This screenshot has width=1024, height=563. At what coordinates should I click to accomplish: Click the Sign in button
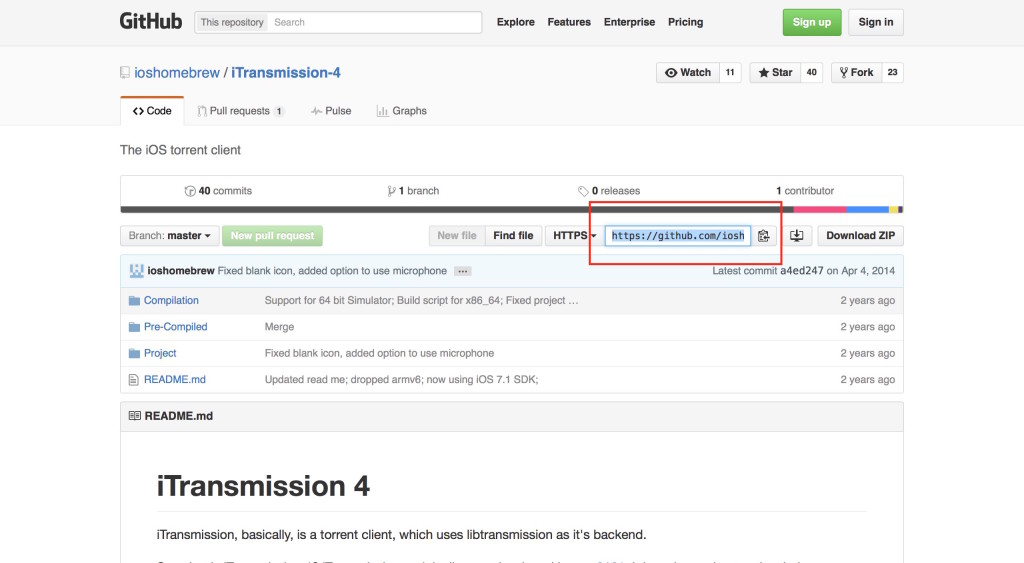click(876, 22)
